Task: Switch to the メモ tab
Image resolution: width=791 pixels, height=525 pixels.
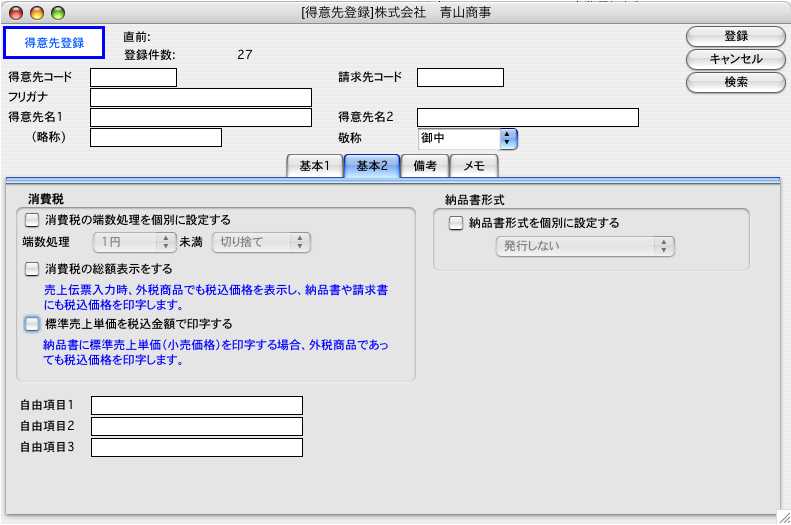Action: [x=474, y=167]
